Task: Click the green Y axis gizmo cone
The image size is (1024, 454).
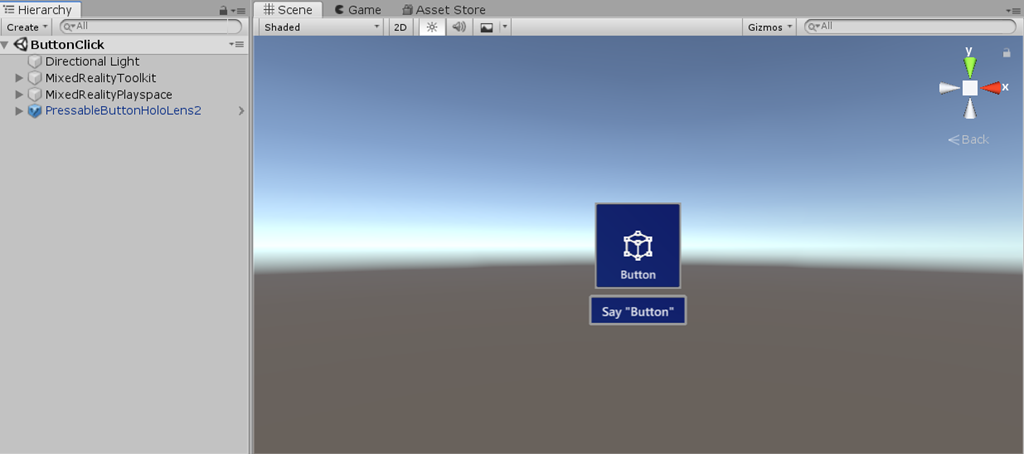Action: coord(969,65)
